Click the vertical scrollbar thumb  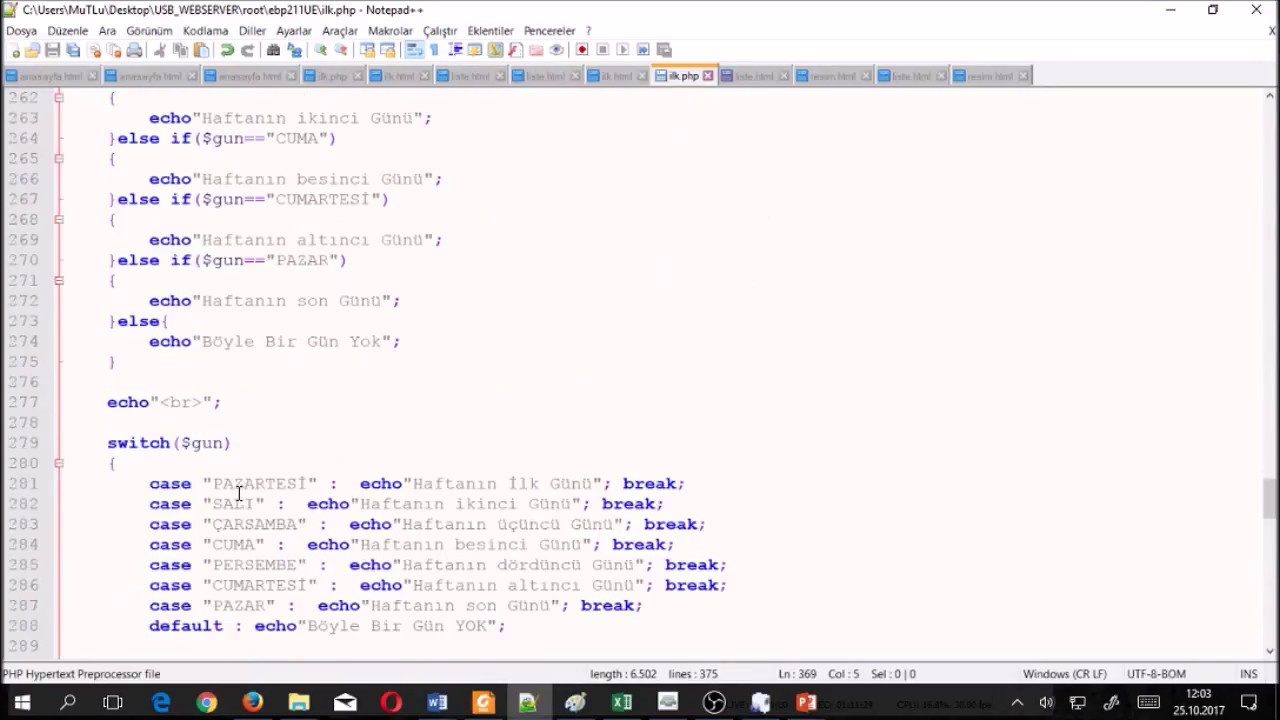tap(1270, 498)
